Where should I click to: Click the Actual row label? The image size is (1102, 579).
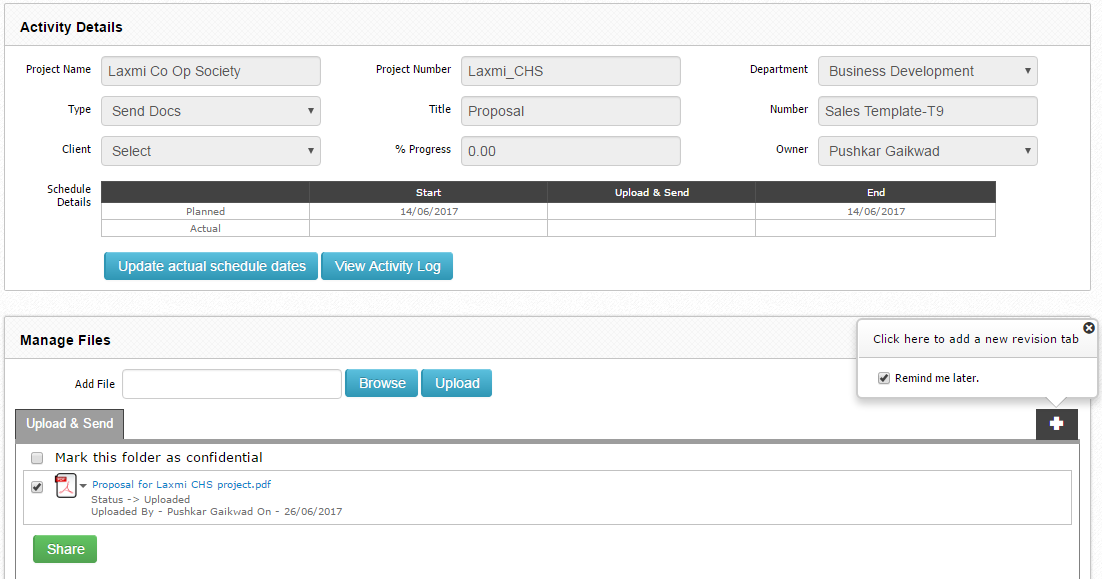[205, 228]
